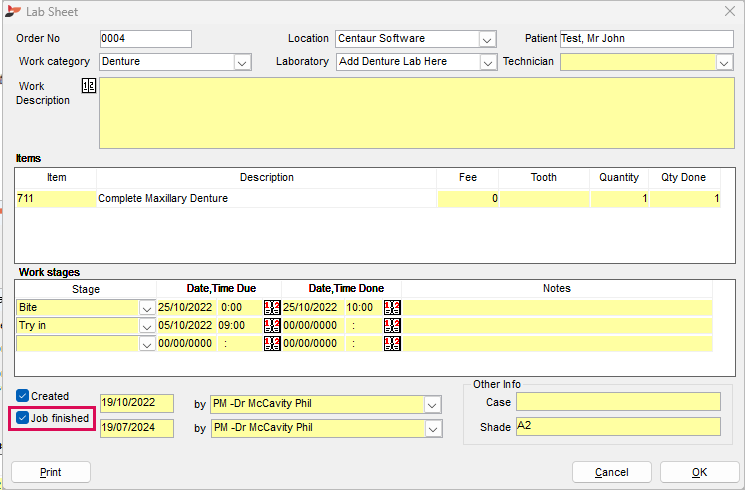Click the Qty Done cell for item 711
Screen dimensions: 745x490
click(x=685, y=198)
